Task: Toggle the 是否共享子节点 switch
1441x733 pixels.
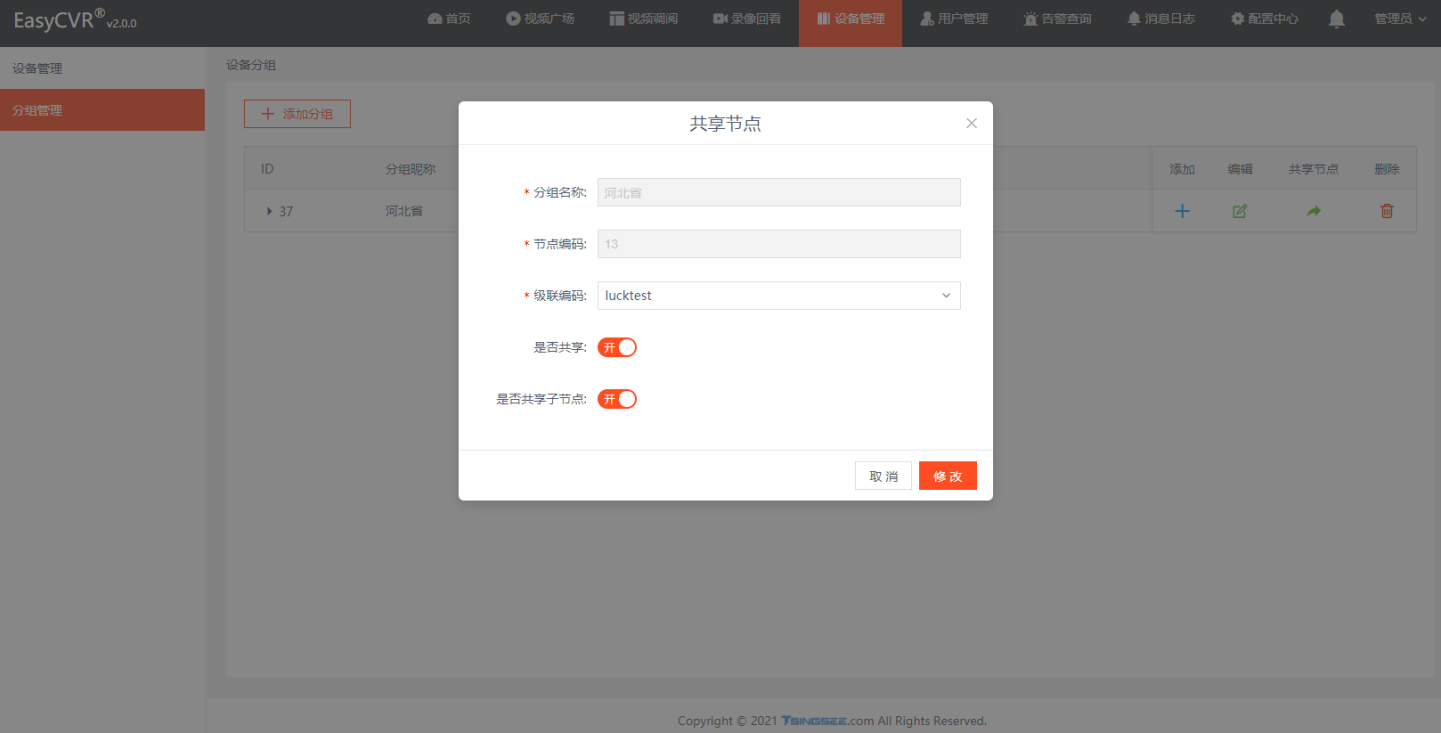Action: (x=617, y=399)
